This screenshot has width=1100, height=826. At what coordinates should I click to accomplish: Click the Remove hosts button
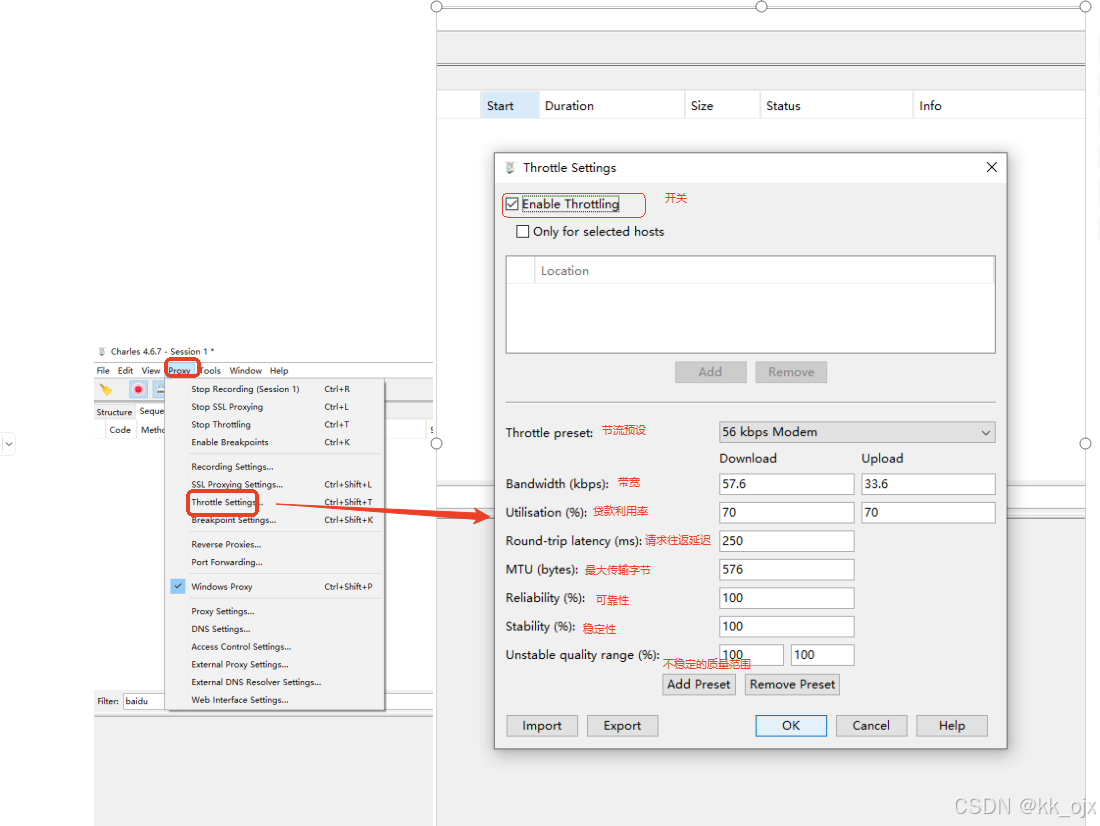[x=791, y=372]
